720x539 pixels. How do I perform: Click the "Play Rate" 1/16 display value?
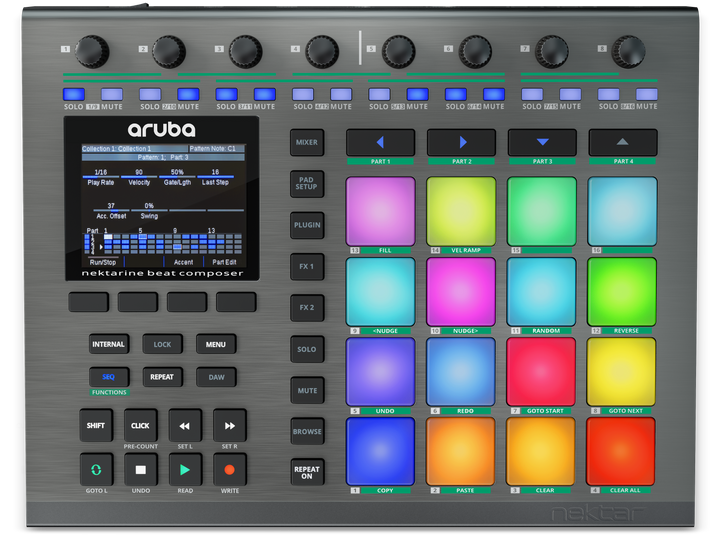coord(101,172)
